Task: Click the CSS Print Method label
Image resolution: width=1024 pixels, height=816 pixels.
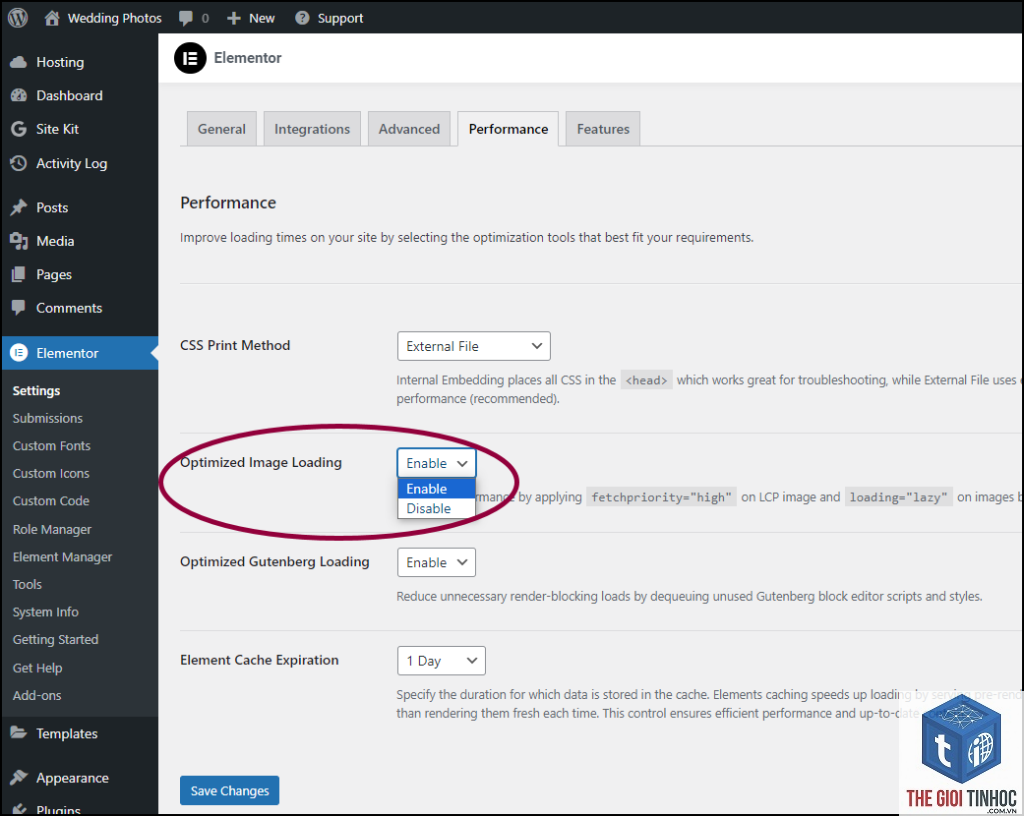Action: tap(235, 345)
